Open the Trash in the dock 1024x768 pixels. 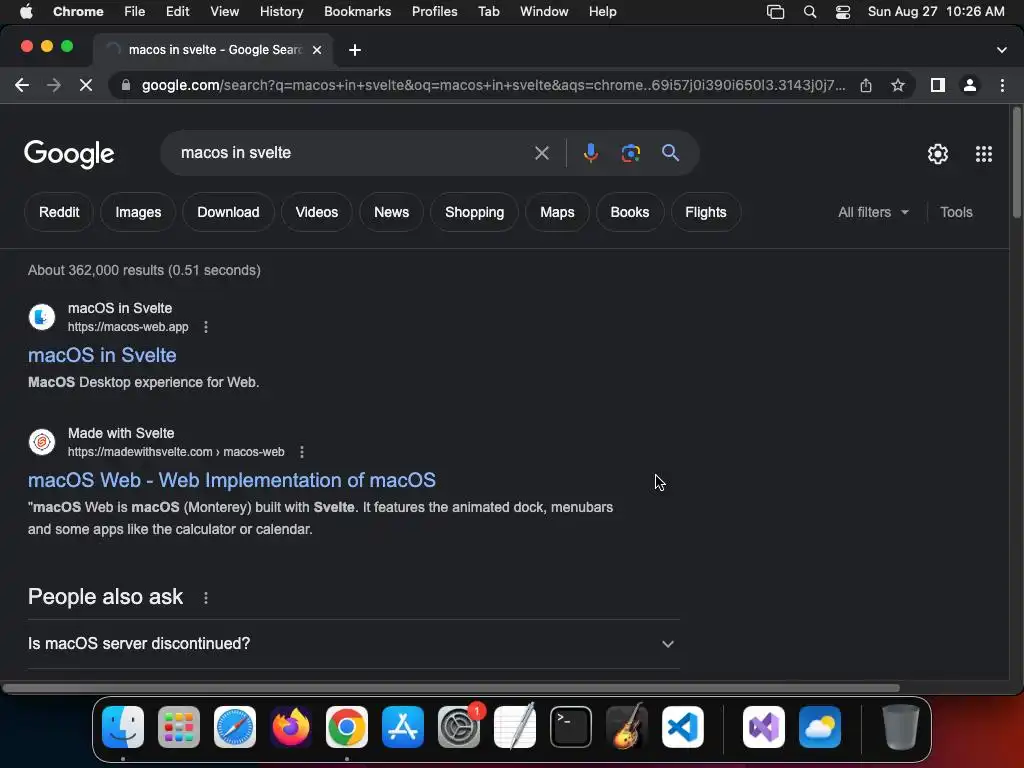point(901,727)
